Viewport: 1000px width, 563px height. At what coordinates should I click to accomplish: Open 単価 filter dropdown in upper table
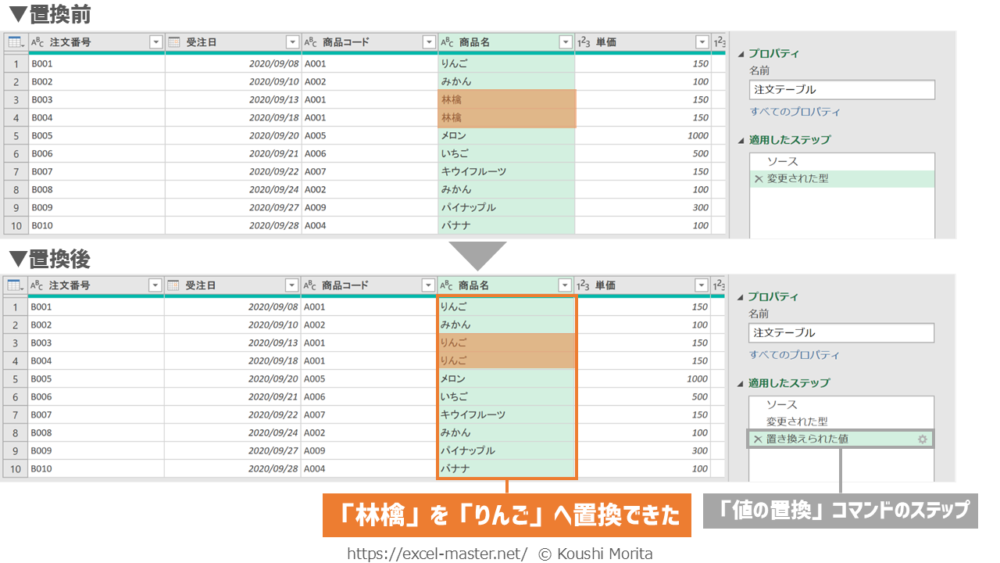[702, 42]
